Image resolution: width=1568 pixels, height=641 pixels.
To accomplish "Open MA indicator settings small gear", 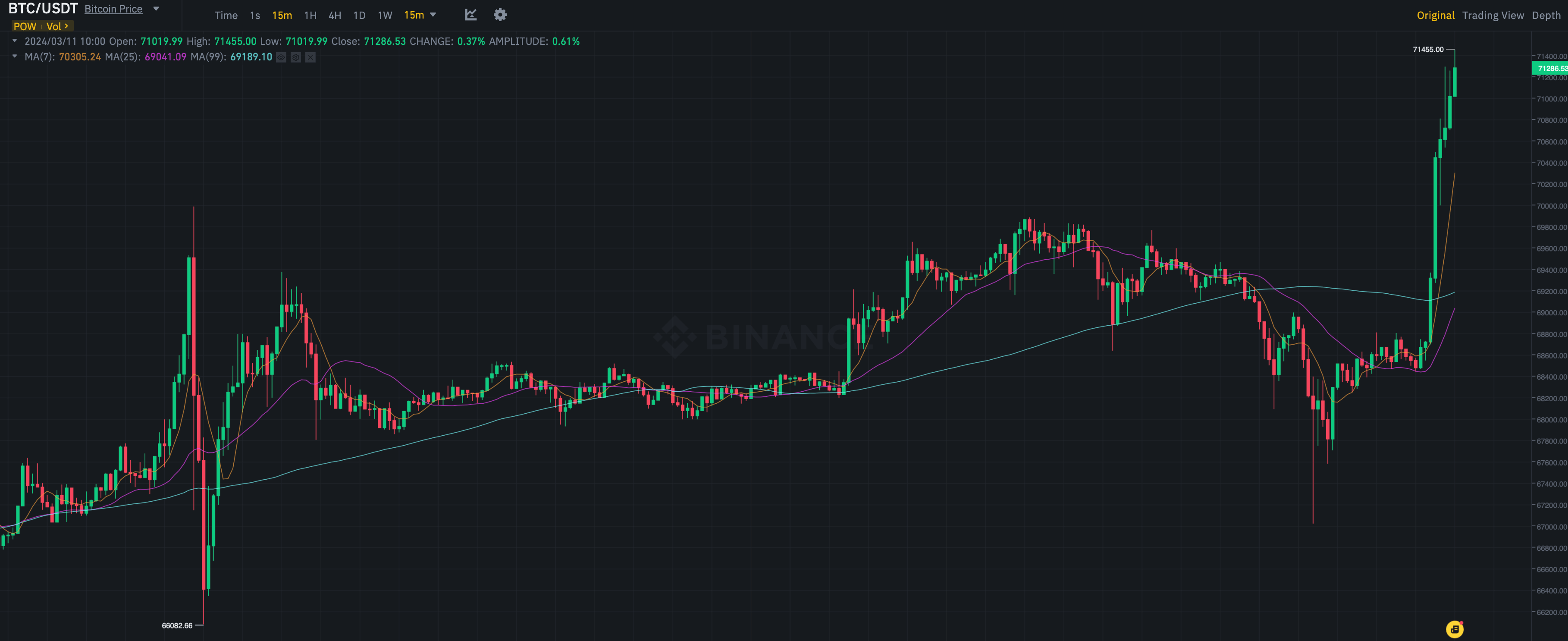I will click(296, 57).
